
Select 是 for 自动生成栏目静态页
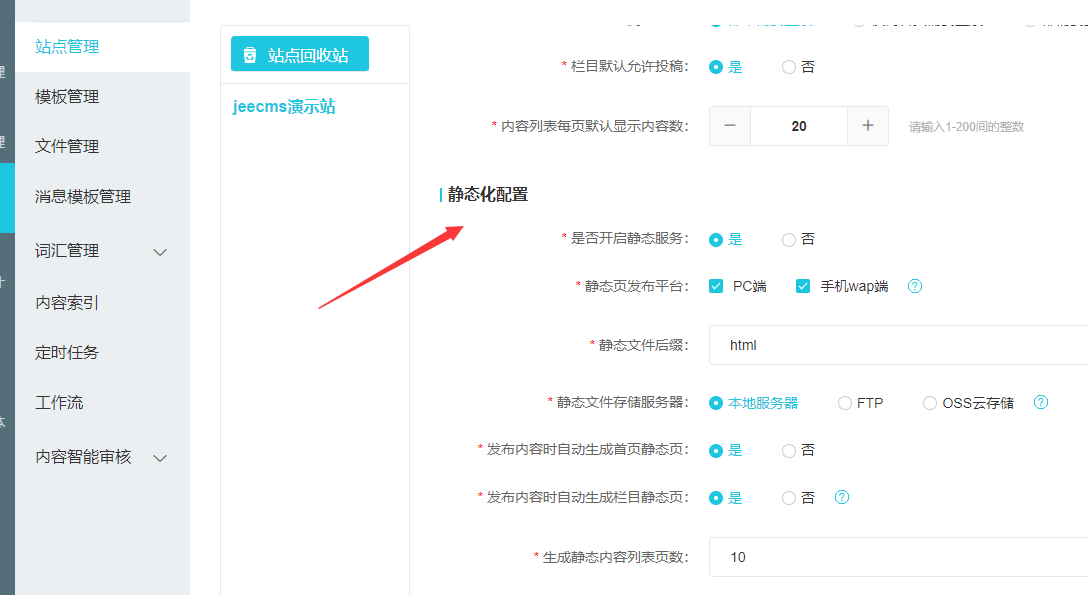pos(716,498)
